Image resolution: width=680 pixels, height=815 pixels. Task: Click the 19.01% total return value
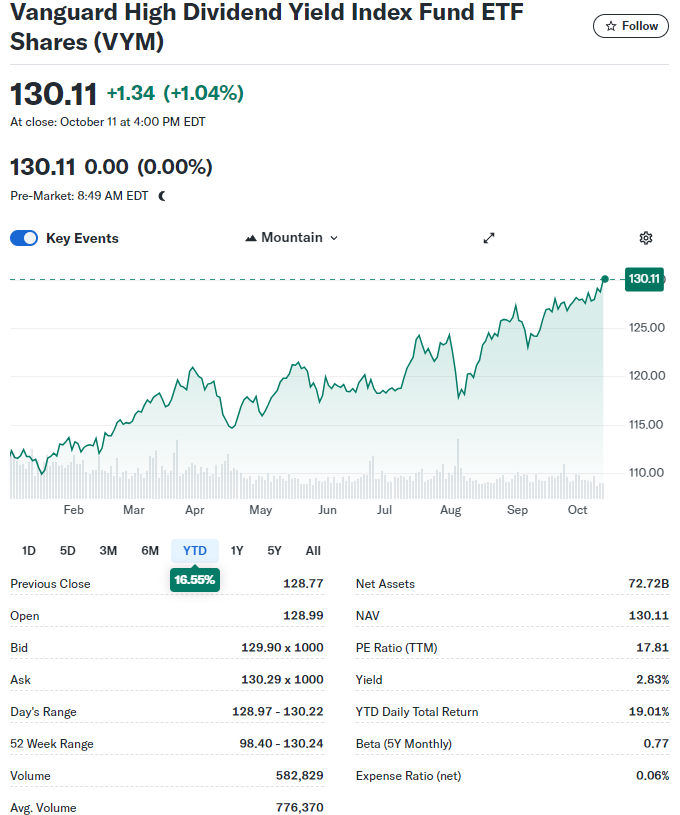coord(649,711)
